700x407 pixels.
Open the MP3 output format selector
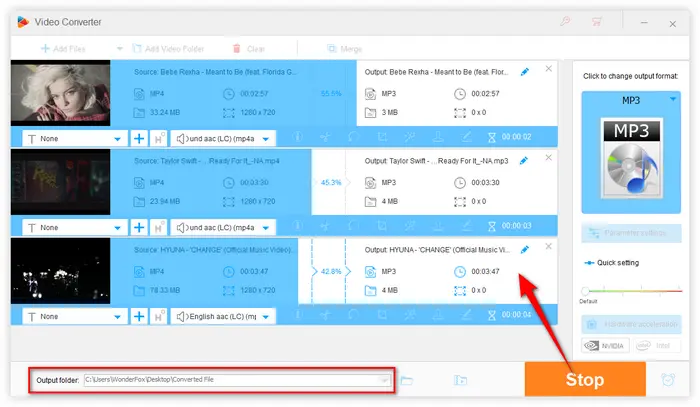coord(631,100)
